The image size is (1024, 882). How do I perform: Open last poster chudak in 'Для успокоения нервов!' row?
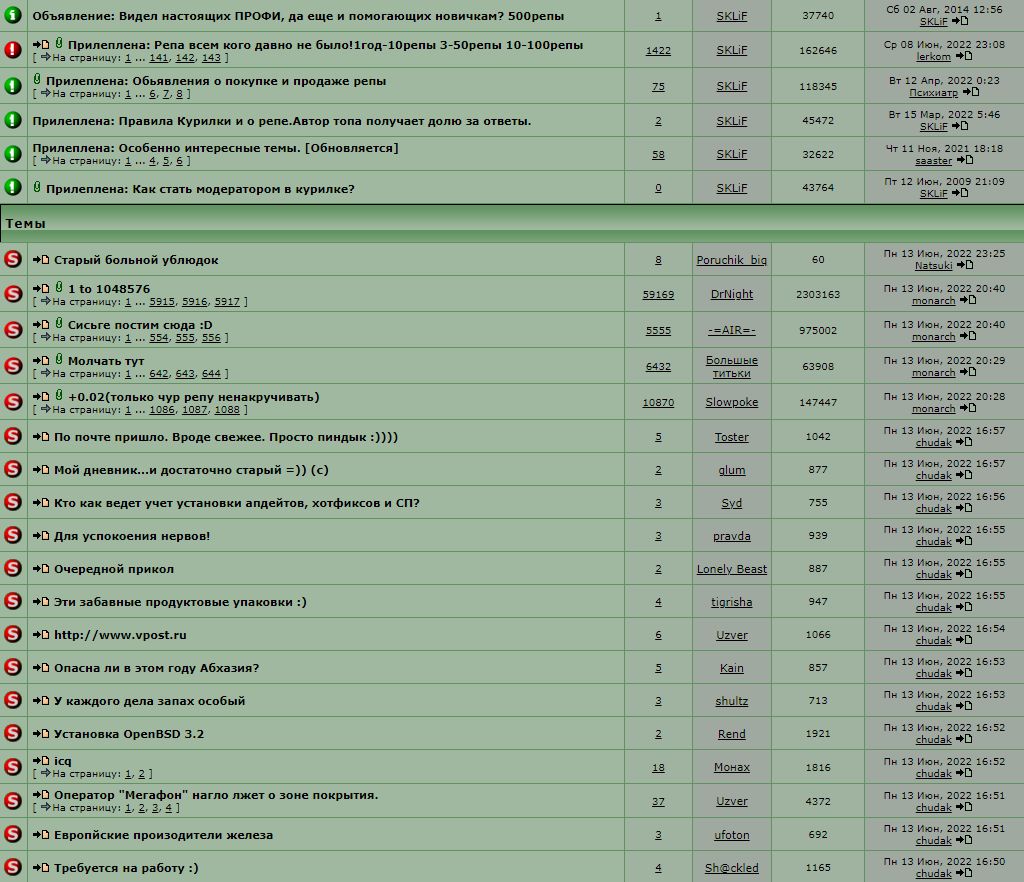[x=933, y=541]
